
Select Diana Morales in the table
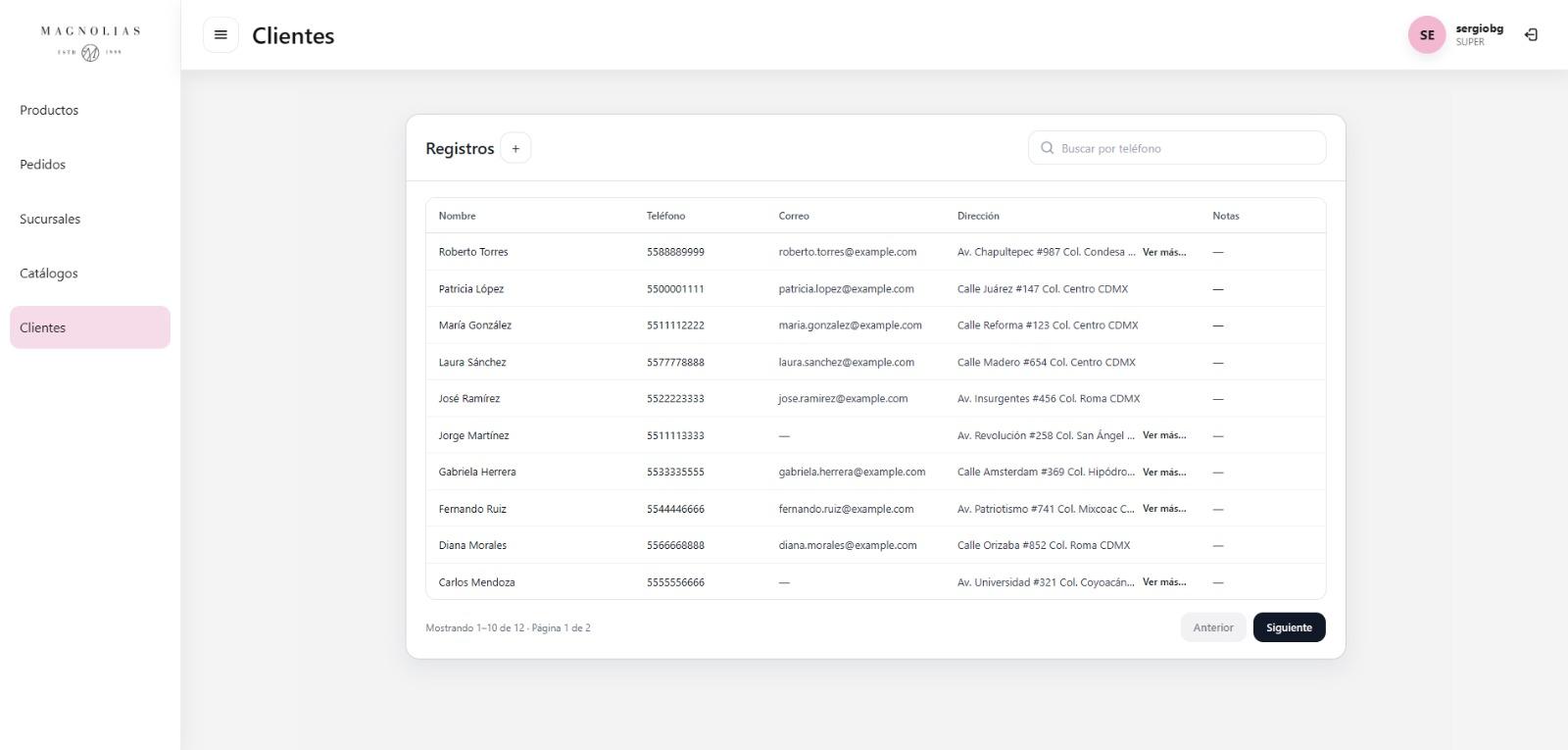coord(472,545)
